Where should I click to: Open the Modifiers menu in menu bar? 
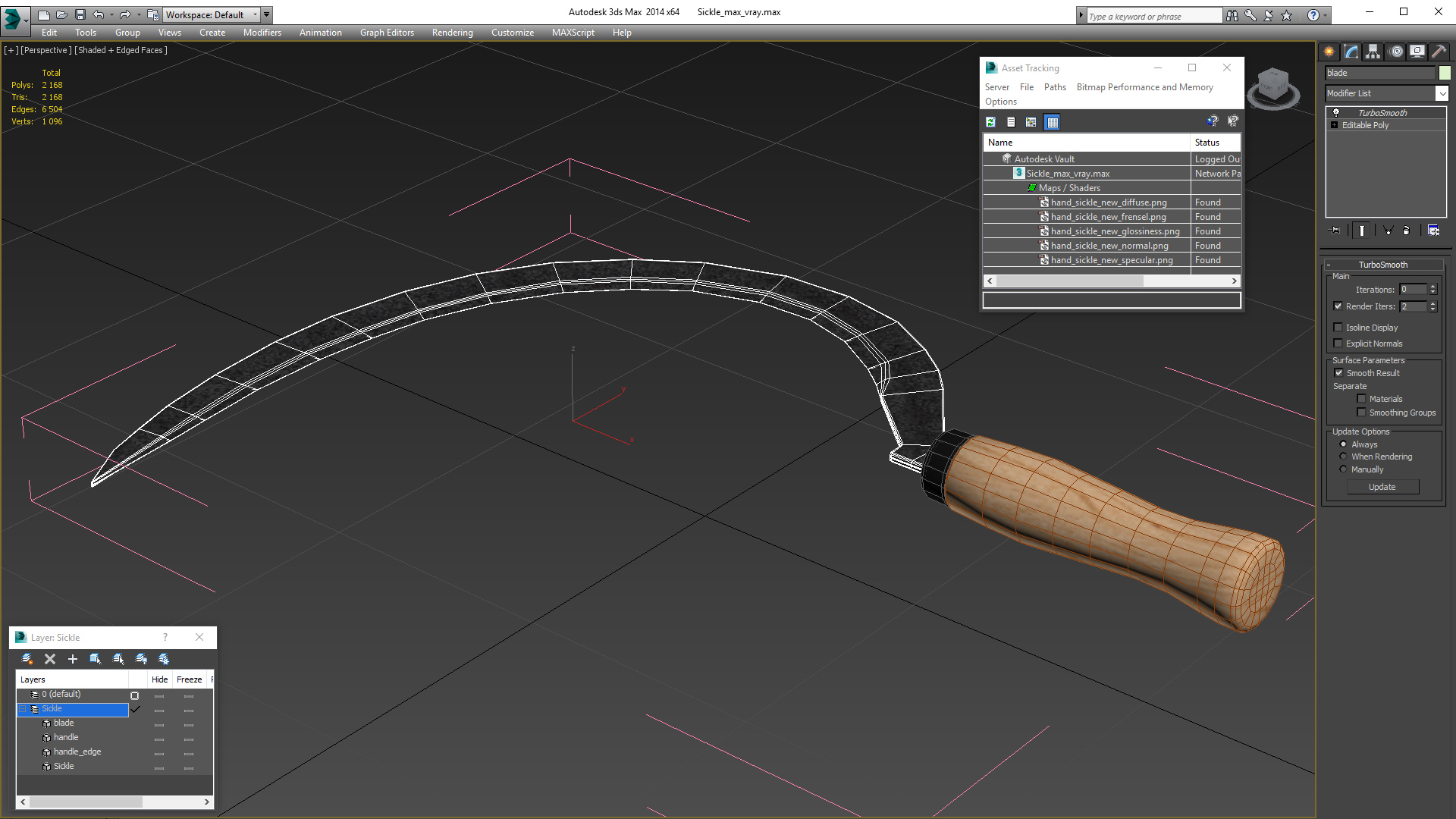tap(259, 32)
